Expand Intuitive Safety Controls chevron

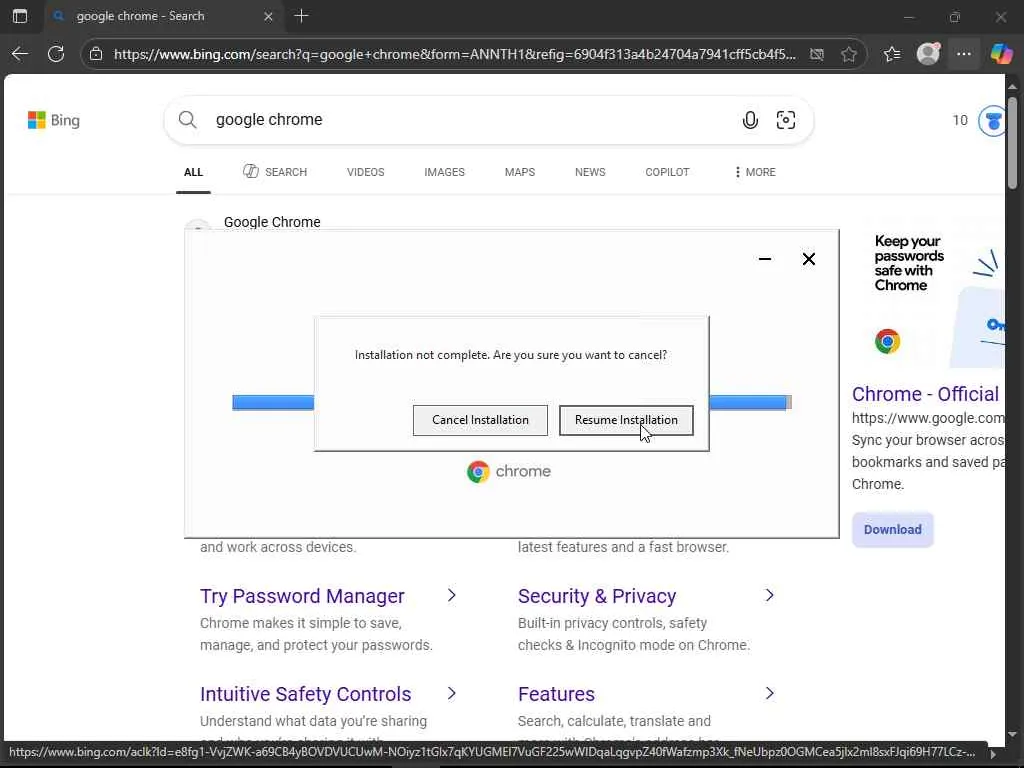pos(451,693)
